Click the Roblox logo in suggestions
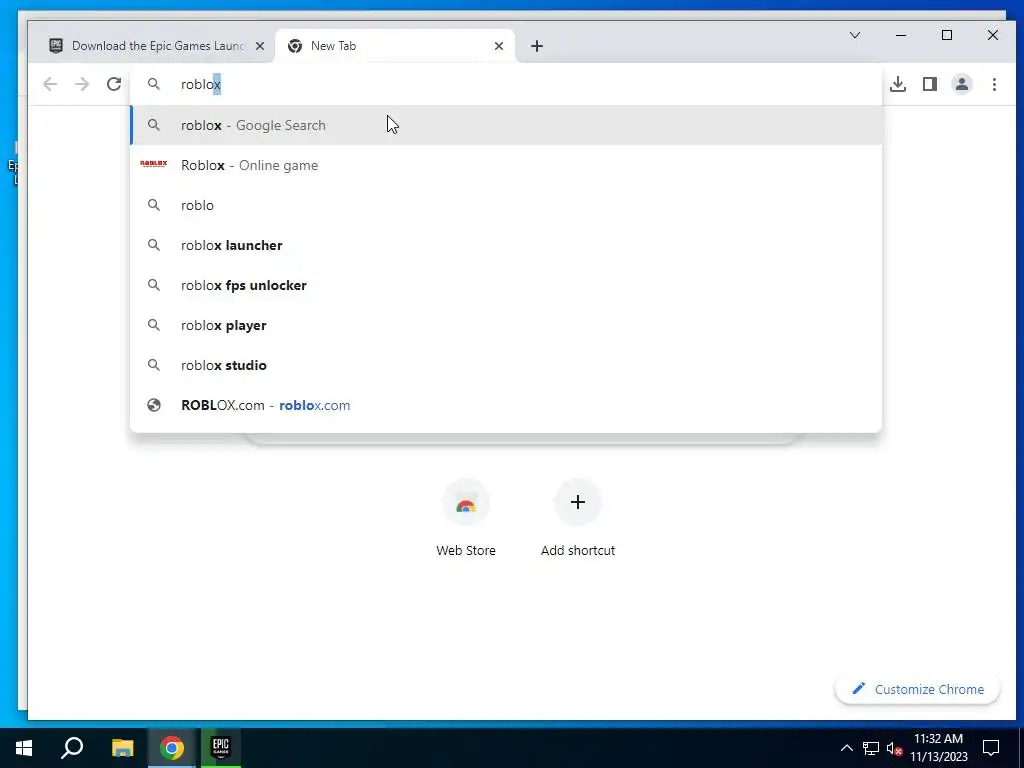 click(x=153, y=164)
